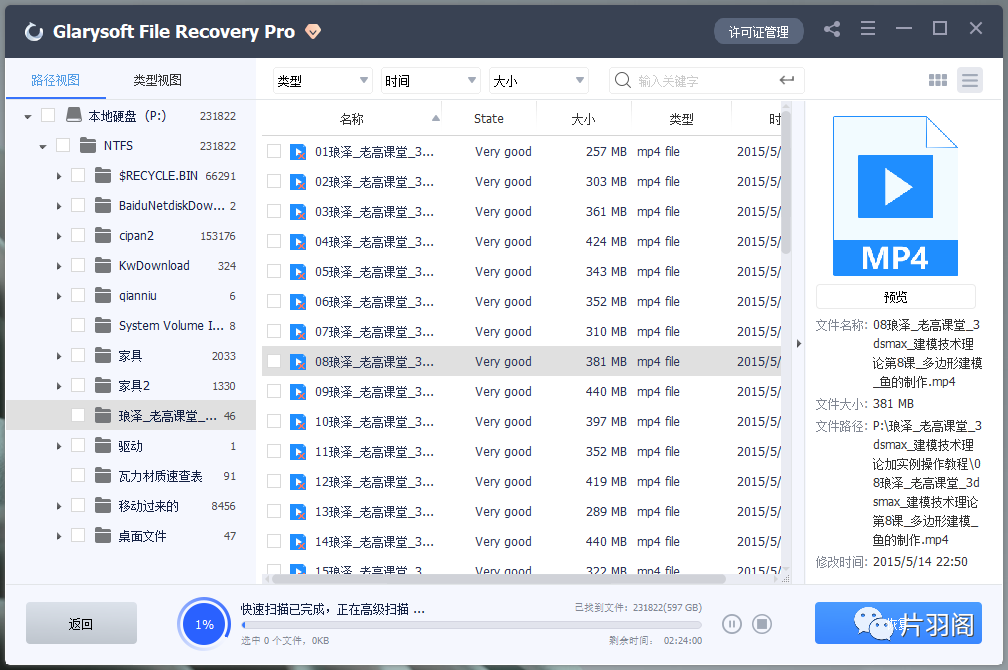Click the mp4 file icon for 14狼泽
1008x670 pixels.
298,542
